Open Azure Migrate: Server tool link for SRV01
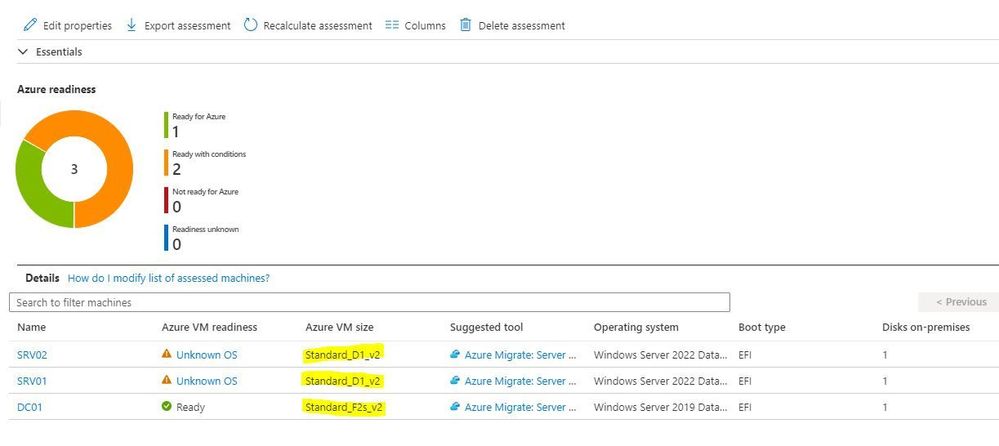Screen dimensions: 999x446 pyautogui.click(x=521, y=381)
